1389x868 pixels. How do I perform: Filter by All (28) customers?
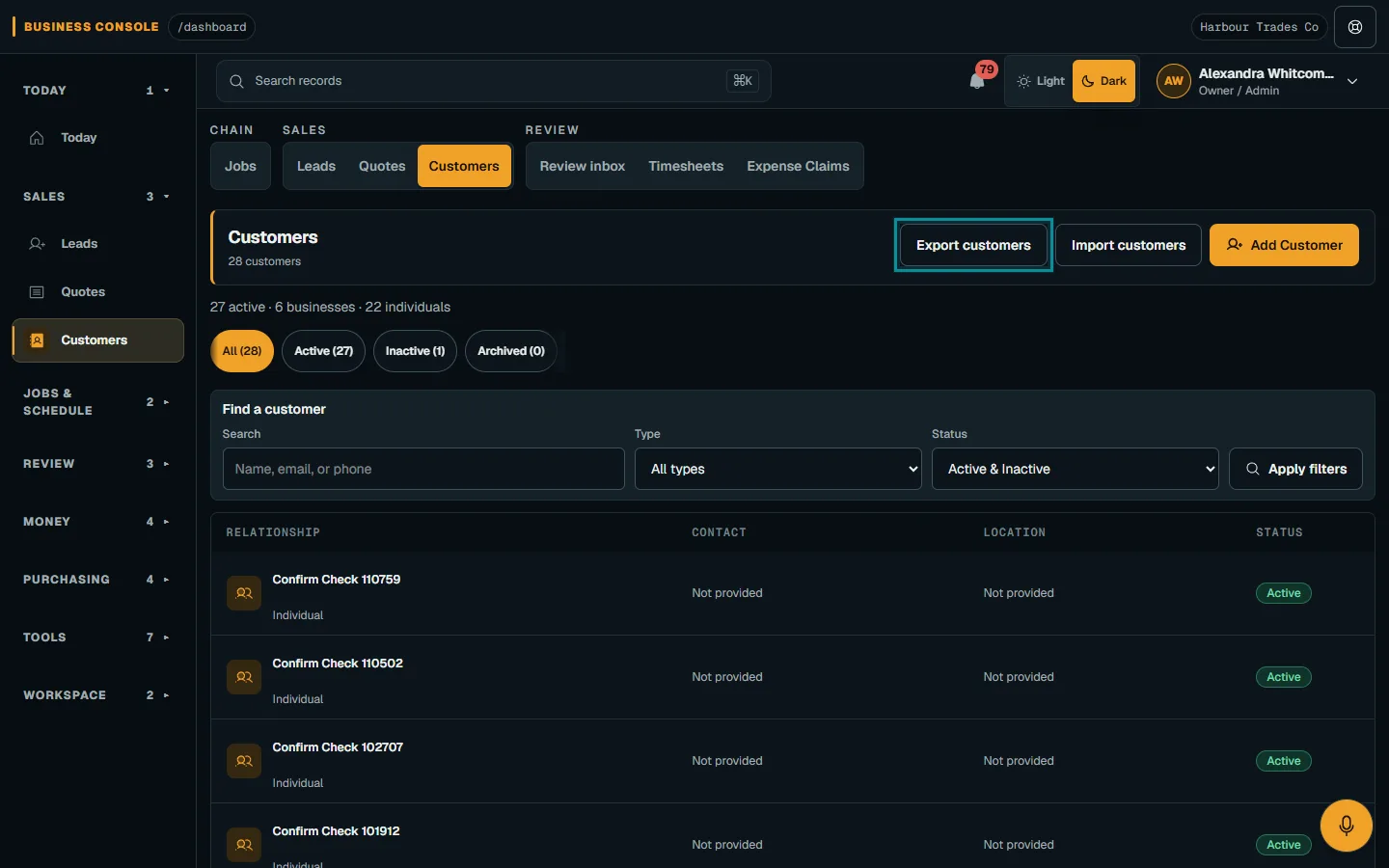click(x=242, y=351)
